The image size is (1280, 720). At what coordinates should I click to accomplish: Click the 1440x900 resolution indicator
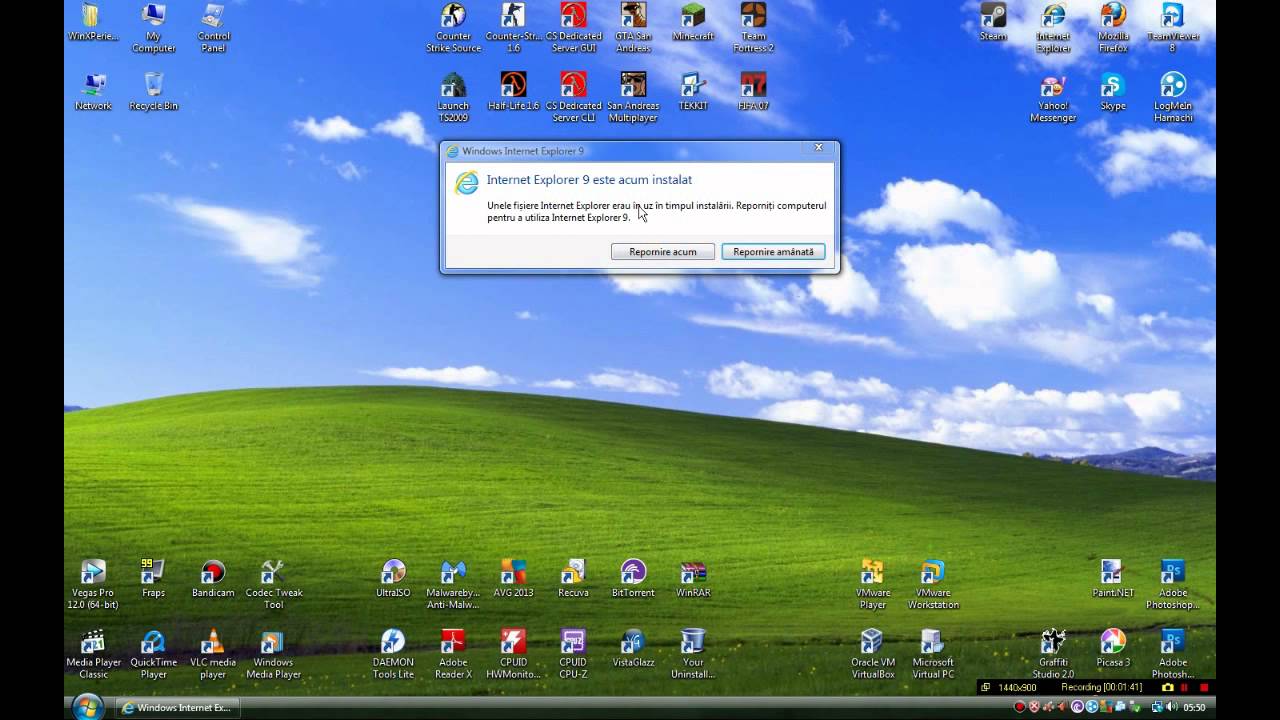coord(1017,687)
